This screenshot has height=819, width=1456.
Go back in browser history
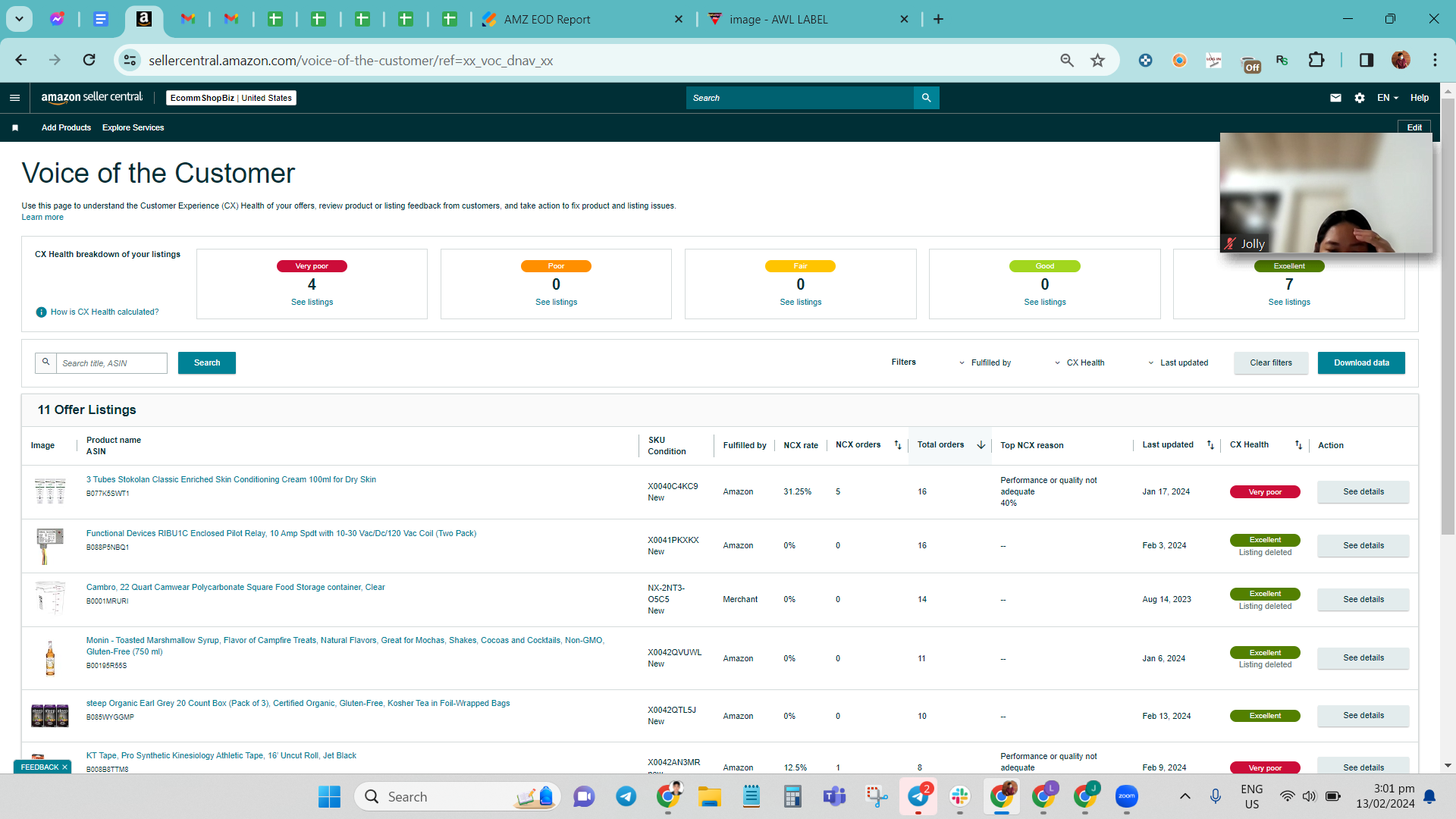point(21,60)
